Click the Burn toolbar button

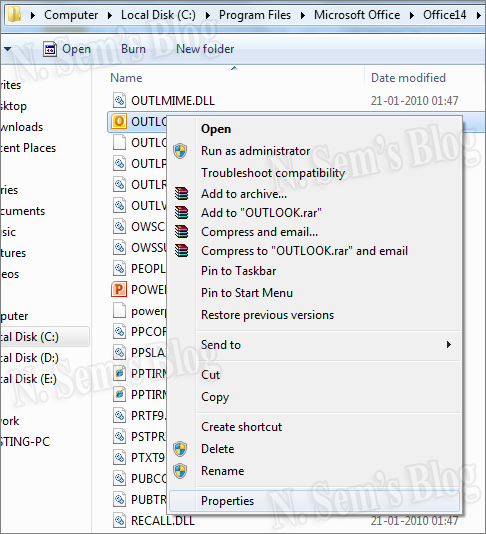(134, 49)
